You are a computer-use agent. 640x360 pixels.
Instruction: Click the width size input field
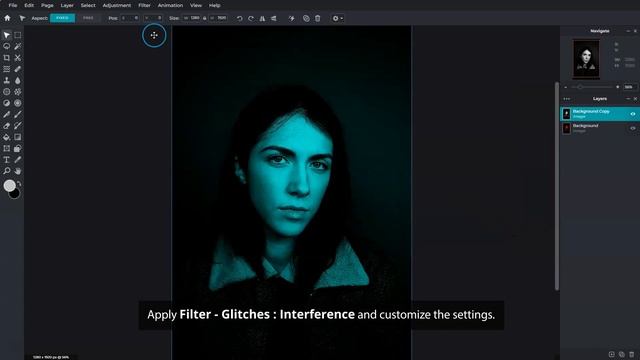(x=191, y=18)
